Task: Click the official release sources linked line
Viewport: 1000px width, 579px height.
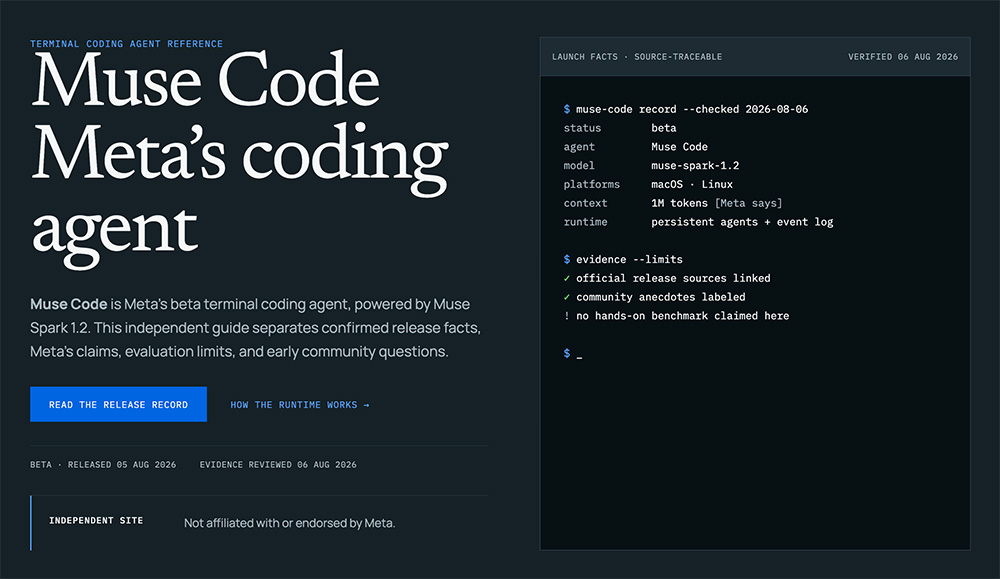Action: [x=667, y=278]
